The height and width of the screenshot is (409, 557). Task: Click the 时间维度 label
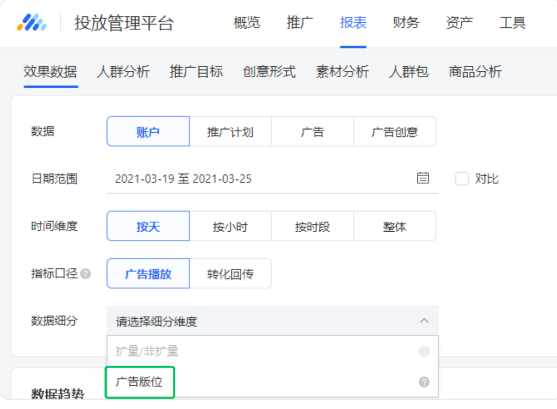pyautogui.click(x=54, y=226)
